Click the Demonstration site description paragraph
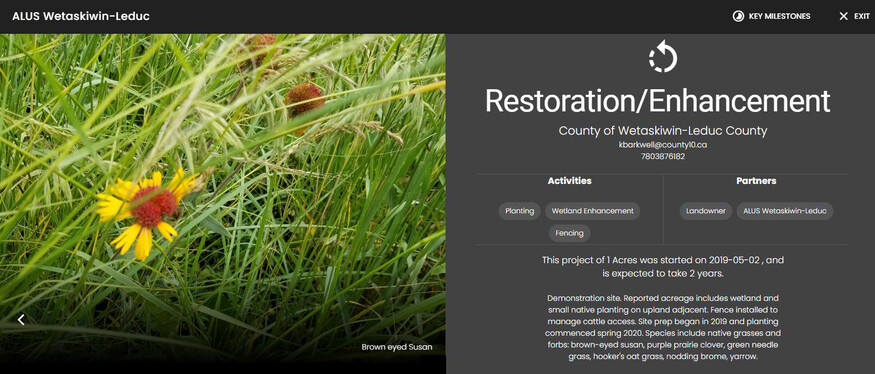Viewport: 875px width, 374px height. [663, 327]
